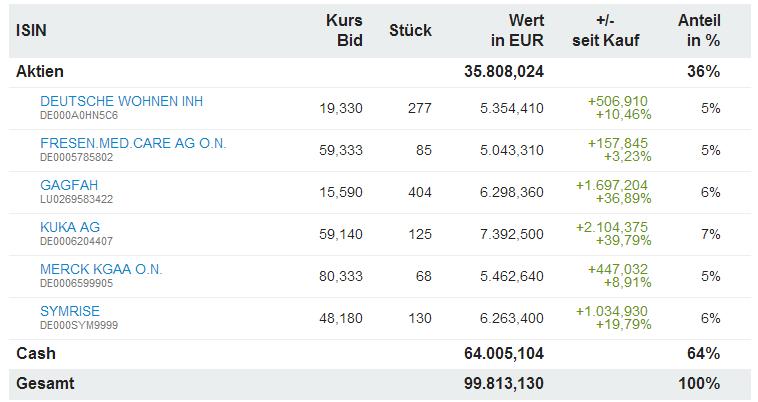
Task: Click the ISIN code LU0269583422
Action: coord(77,199)
